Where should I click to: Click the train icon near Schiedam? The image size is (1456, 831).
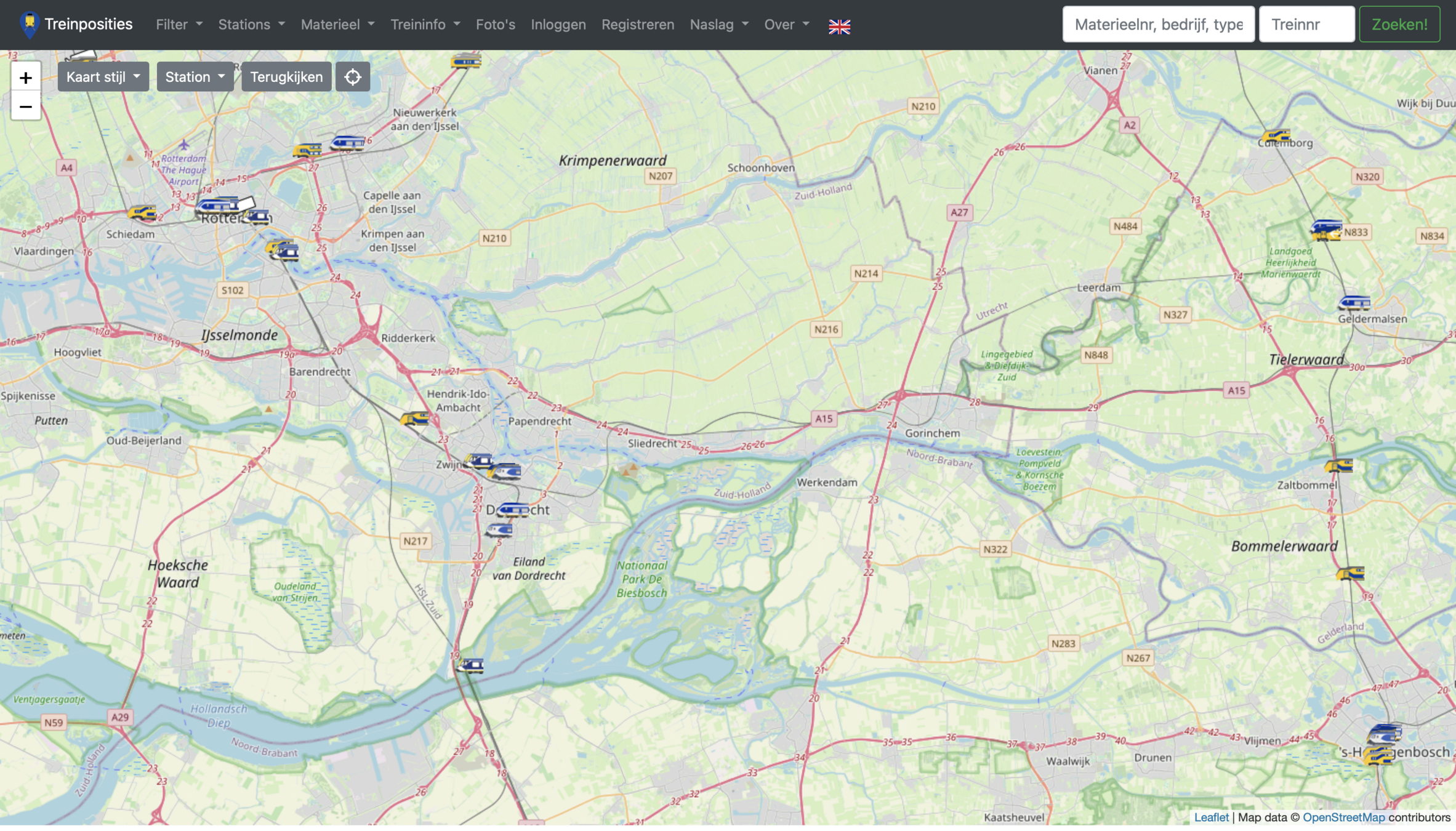point(142,214)
